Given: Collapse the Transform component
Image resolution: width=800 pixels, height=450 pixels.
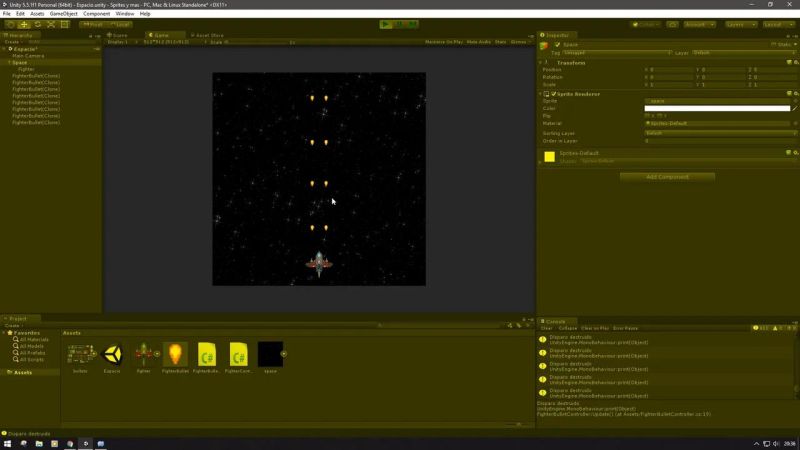Looking at the screenshot, I should click(x=541, y=63).
